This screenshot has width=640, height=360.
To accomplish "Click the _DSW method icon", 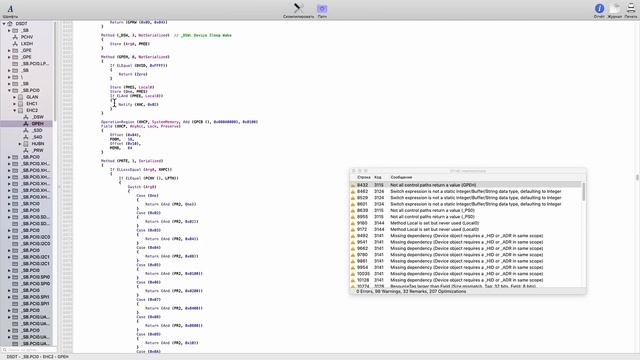I will click(26, 117).
